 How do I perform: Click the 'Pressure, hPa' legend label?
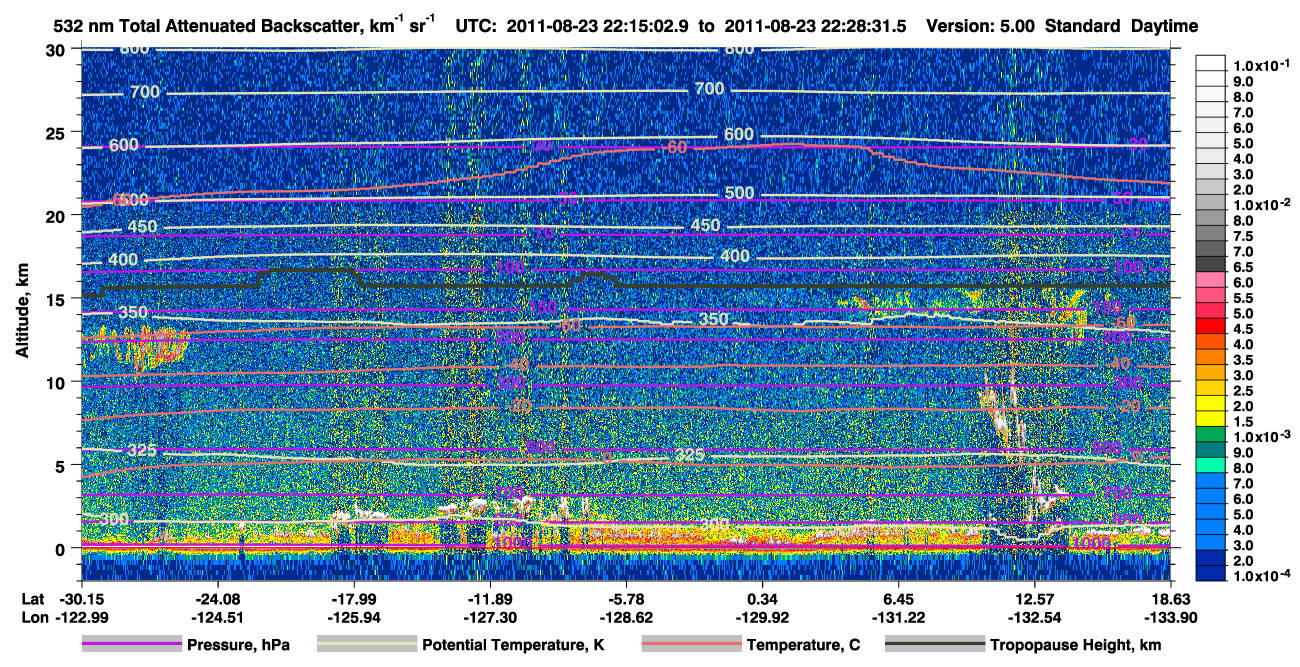pyautogui.click(x=240, y=645)
